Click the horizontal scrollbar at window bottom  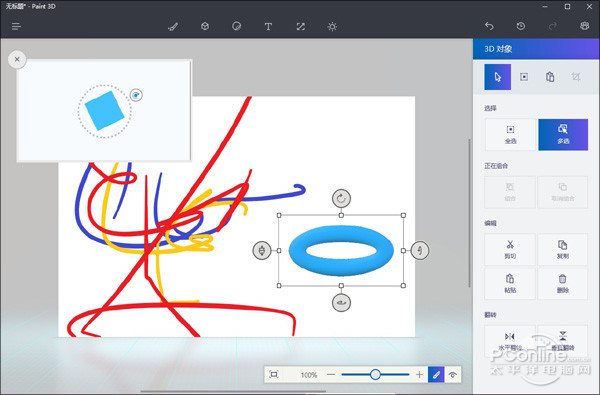click(233, 392)
